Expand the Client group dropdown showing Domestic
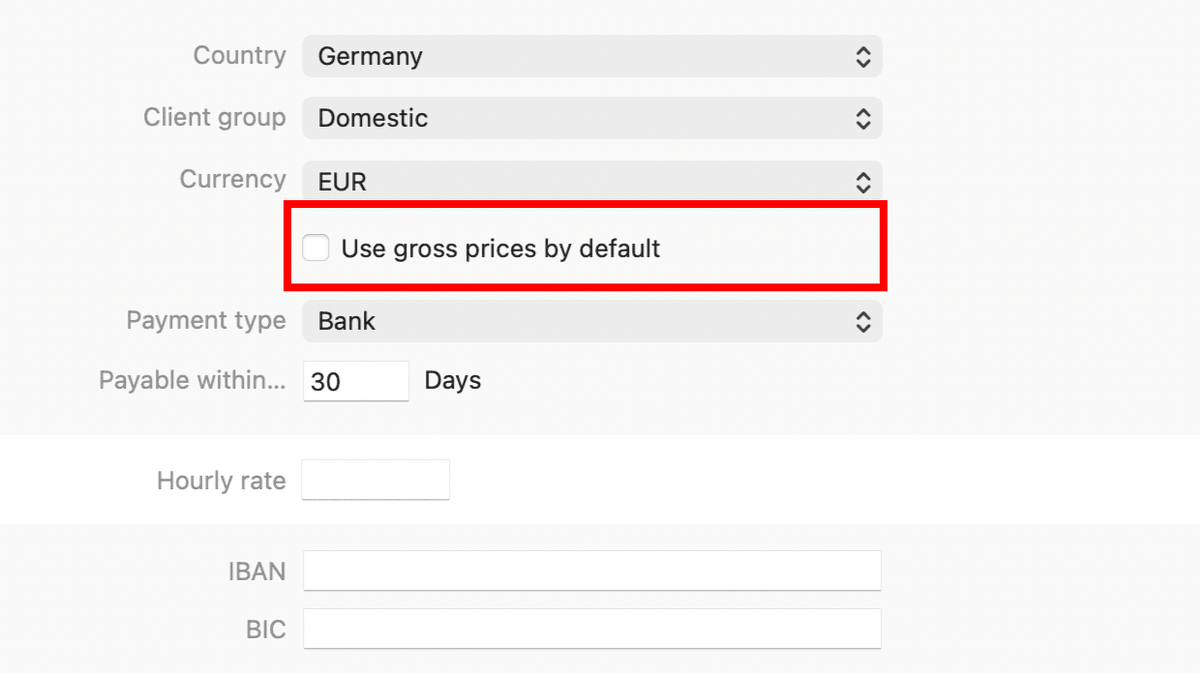Image resolution: width=1200 pixels, height=674 pixels. pyautogui.click(x=590, y=118)
